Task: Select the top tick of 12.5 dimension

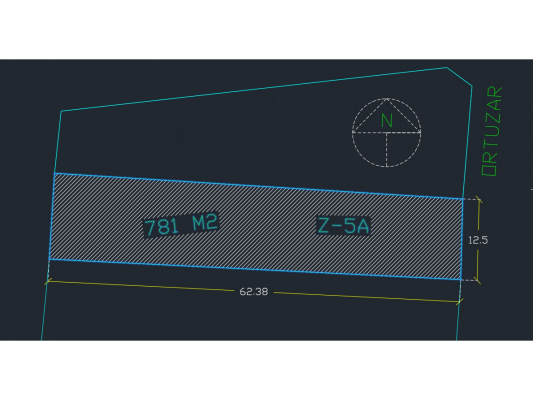Action: 478,199
